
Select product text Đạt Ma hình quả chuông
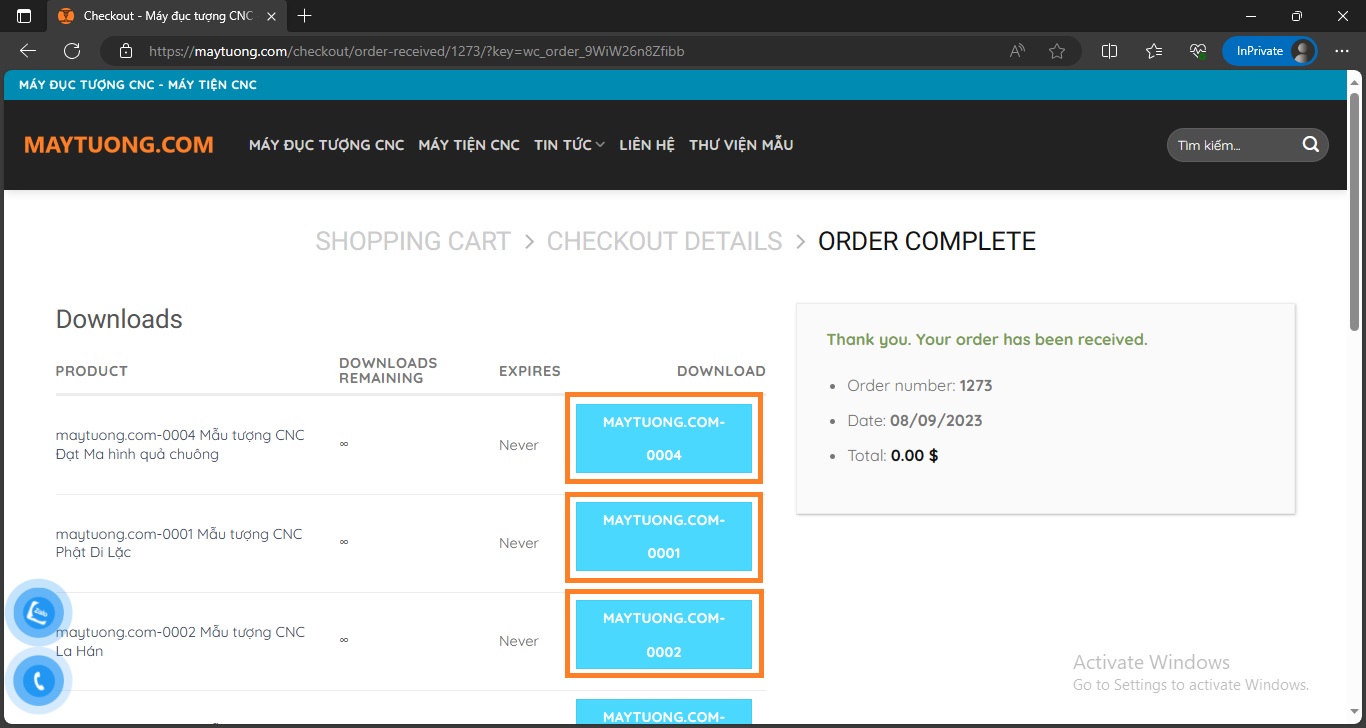[137, 454]
